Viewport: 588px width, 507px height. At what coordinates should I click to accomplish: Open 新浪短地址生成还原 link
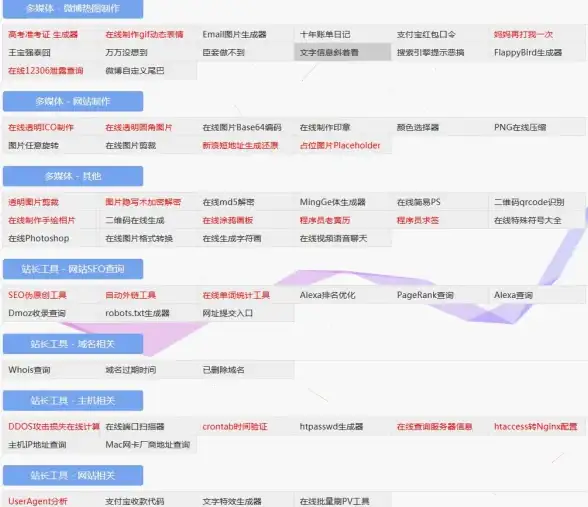pos(240,146)
